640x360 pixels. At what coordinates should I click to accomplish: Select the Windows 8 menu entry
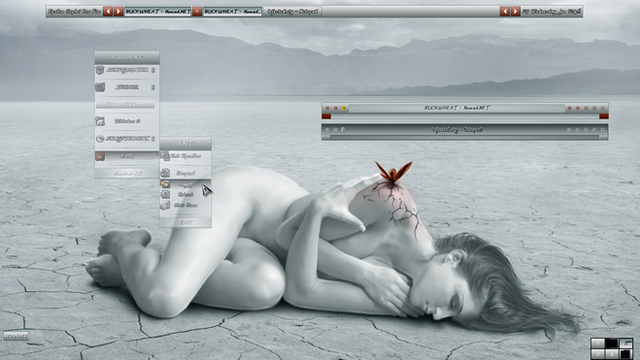(127, 121)
